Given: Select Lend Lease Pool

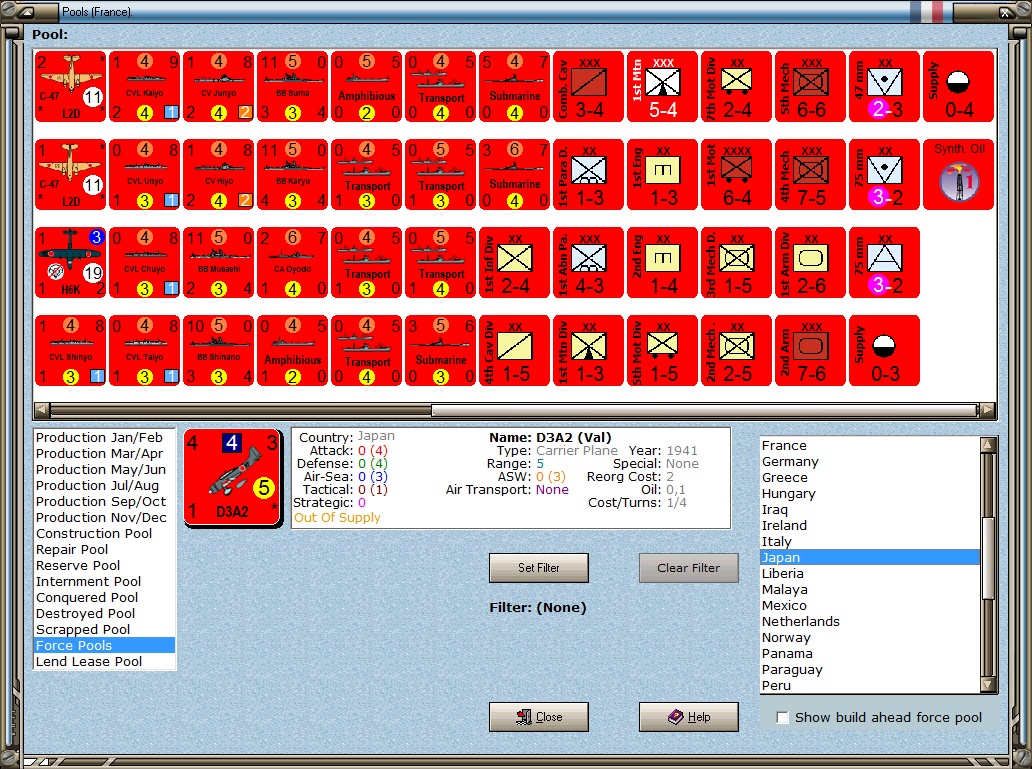Looking at the screenshot, I should [104, 662].
